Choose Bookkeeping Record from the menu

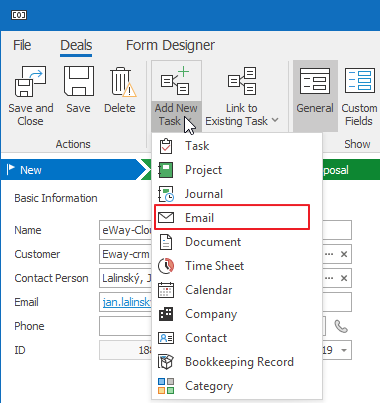[237, 362]
